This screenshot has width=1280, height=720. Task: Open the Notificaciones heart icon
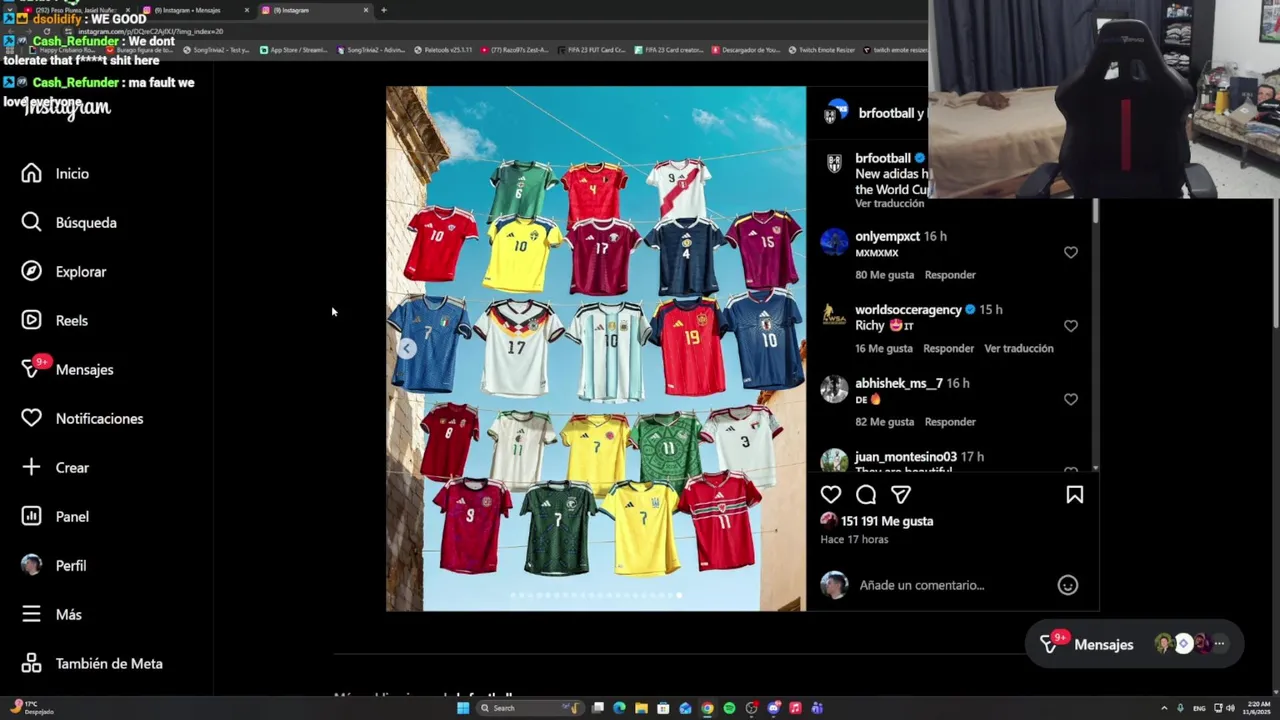(31, 418)
